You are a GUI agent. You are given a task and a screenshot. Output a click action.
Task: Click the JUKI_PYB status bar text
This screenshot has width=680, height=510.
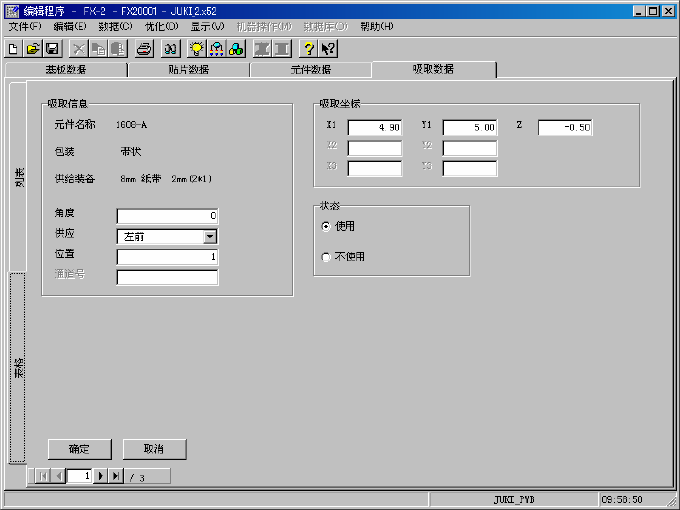point(514,500)
